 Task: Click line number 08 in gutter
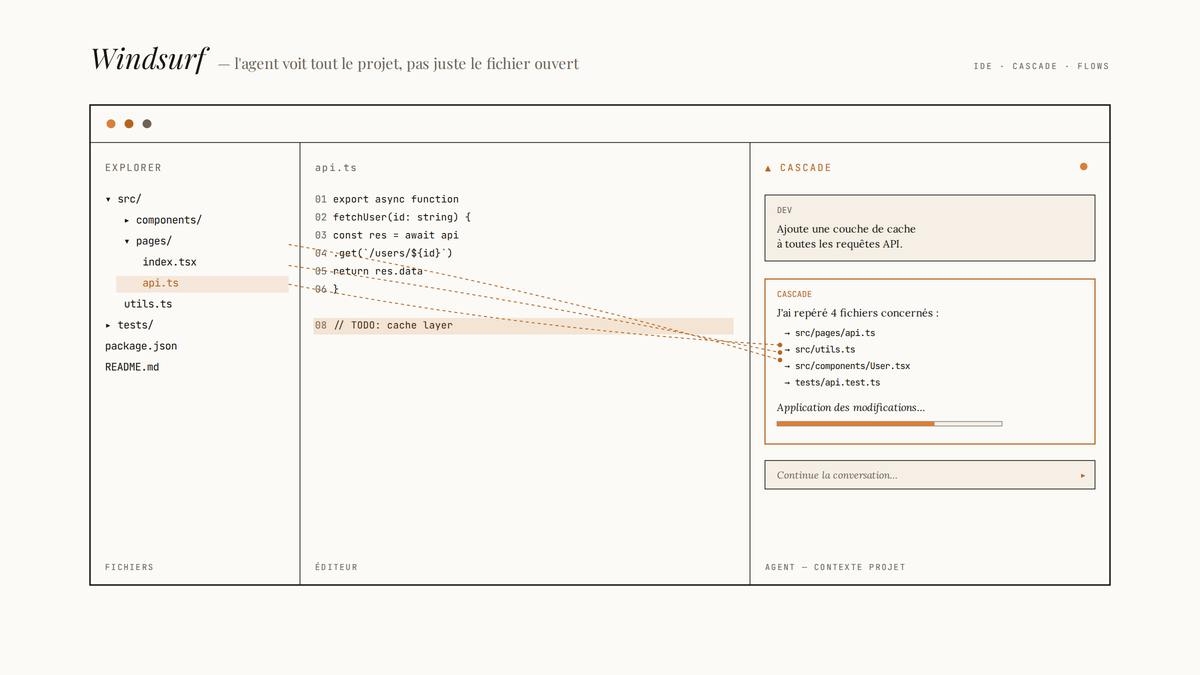point(321,326)
